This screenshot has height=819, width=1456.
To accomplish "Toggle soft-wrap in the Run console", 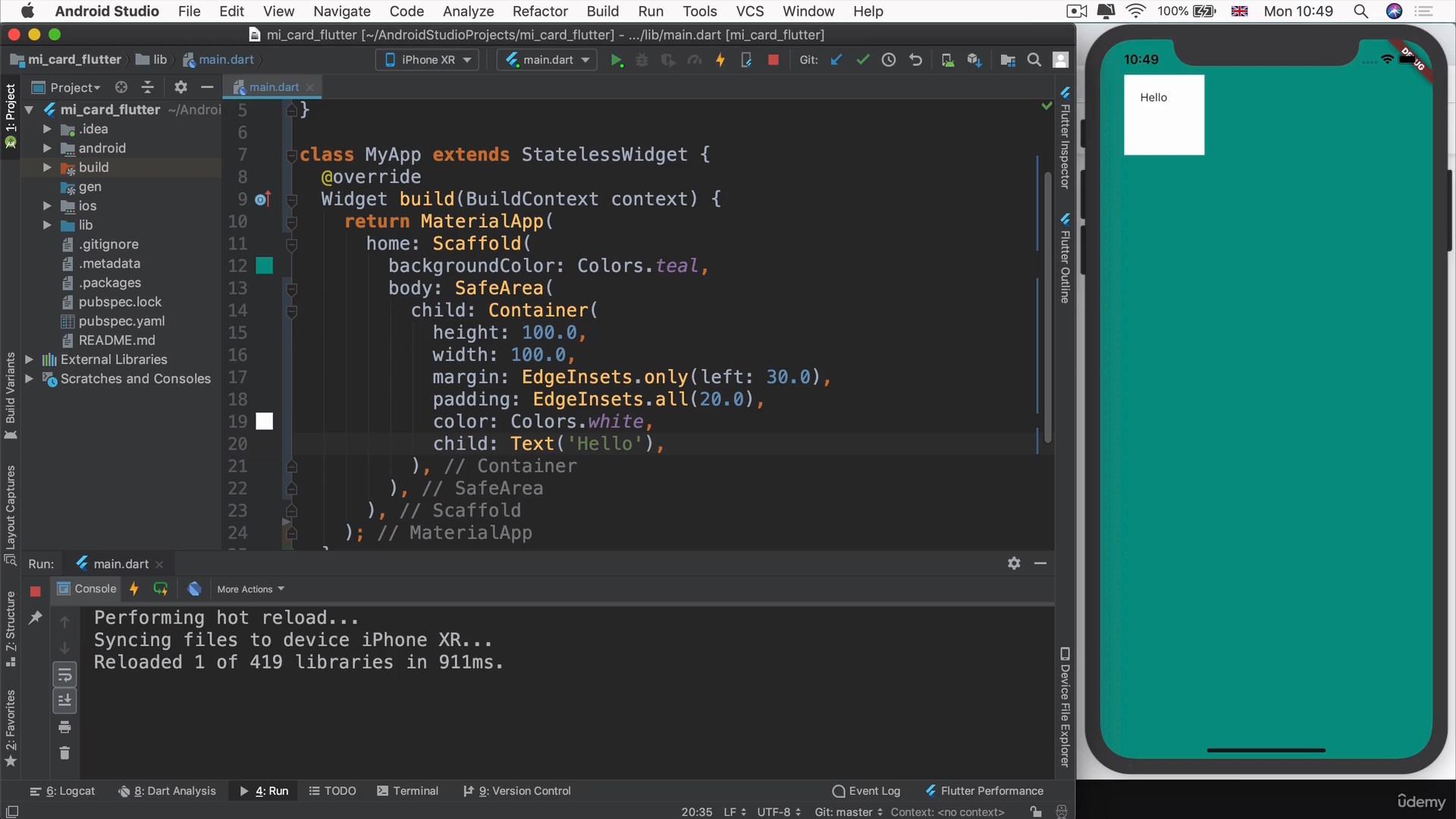I will pyautogui.click(x=64, y=674).
